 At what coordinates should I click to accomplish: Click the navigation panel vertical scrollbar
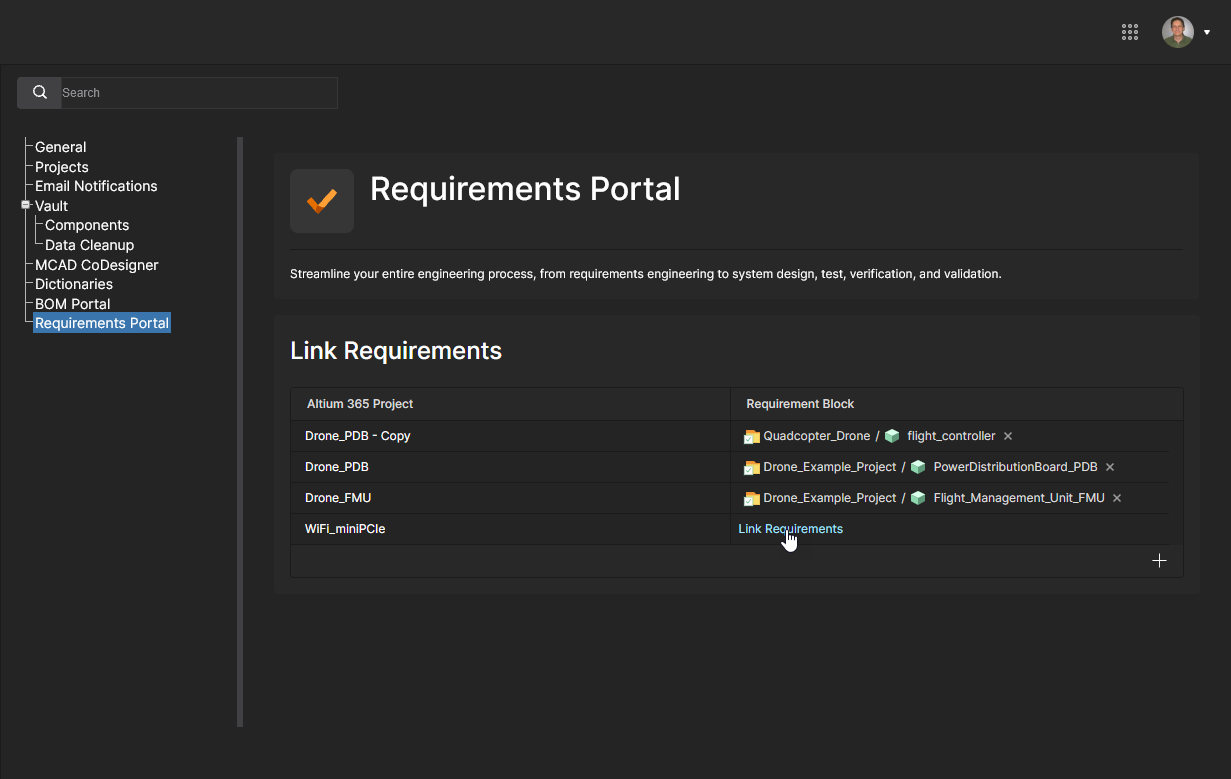coord(240,432)
